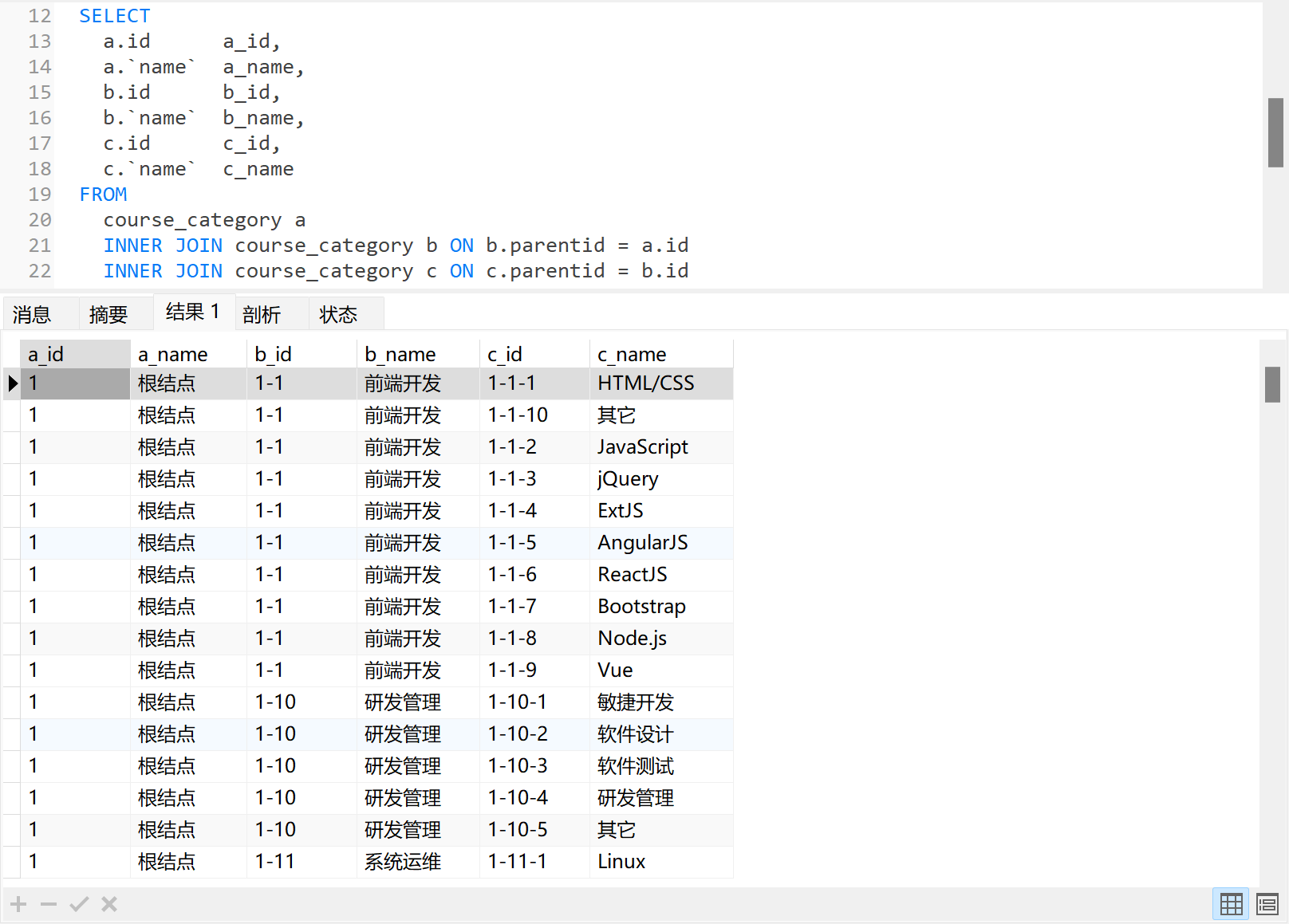
Task: Select c_name 研发管理 in the 1-10-4 row
Action: [661, 798]
